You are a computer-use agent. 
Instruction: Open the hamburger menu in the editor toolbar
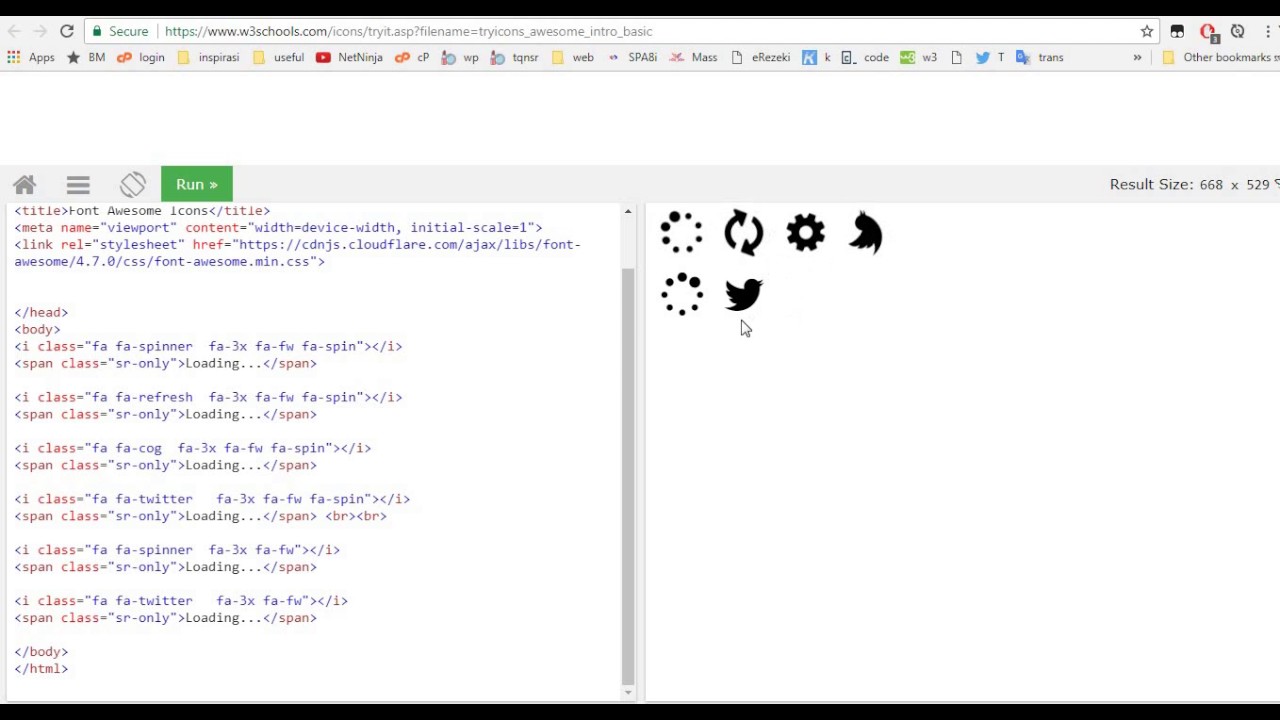point(78,185)
